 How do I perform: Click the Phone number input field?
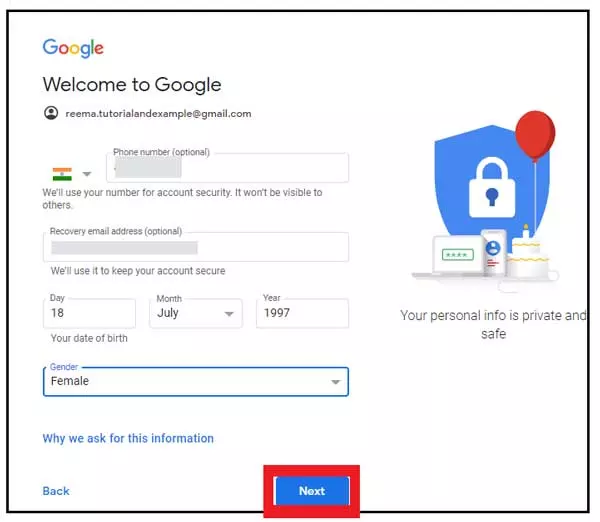[x=227, y=168]
